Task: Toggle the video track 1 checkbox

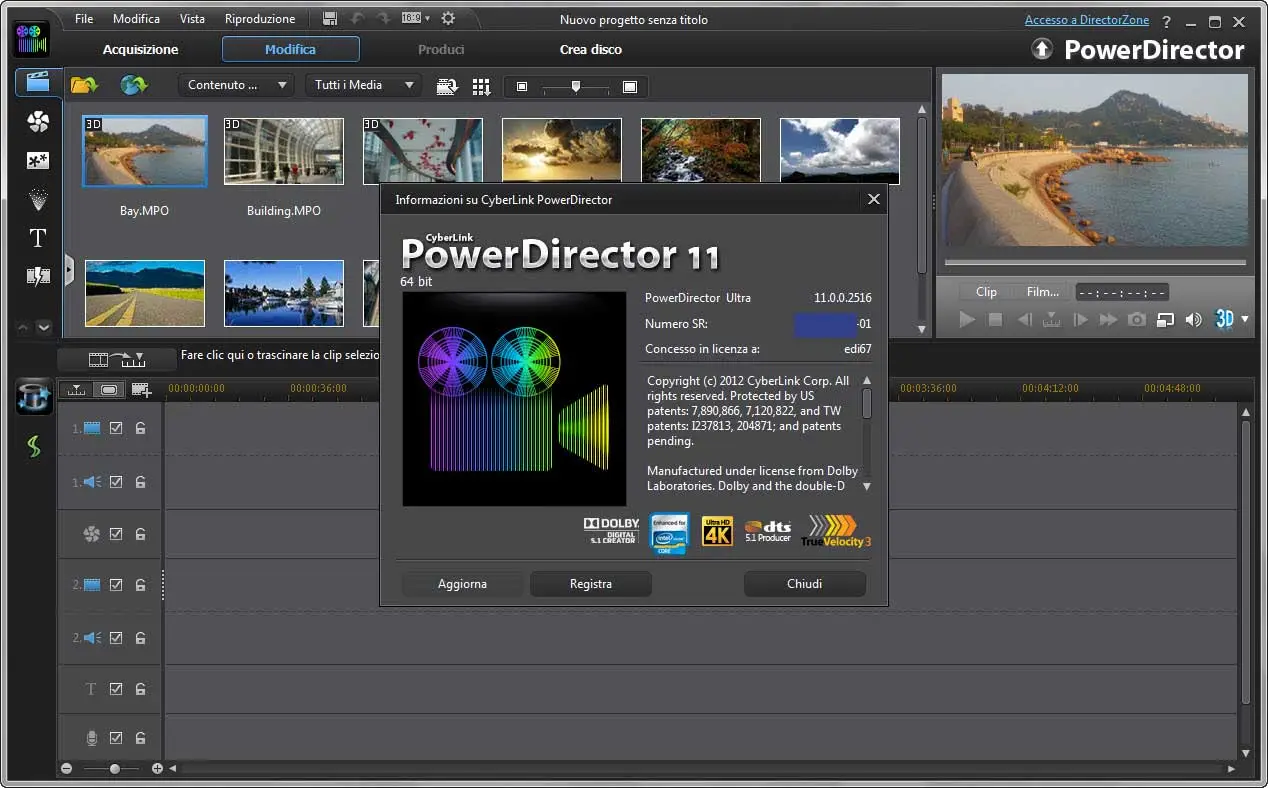Action: pos(116,428)
